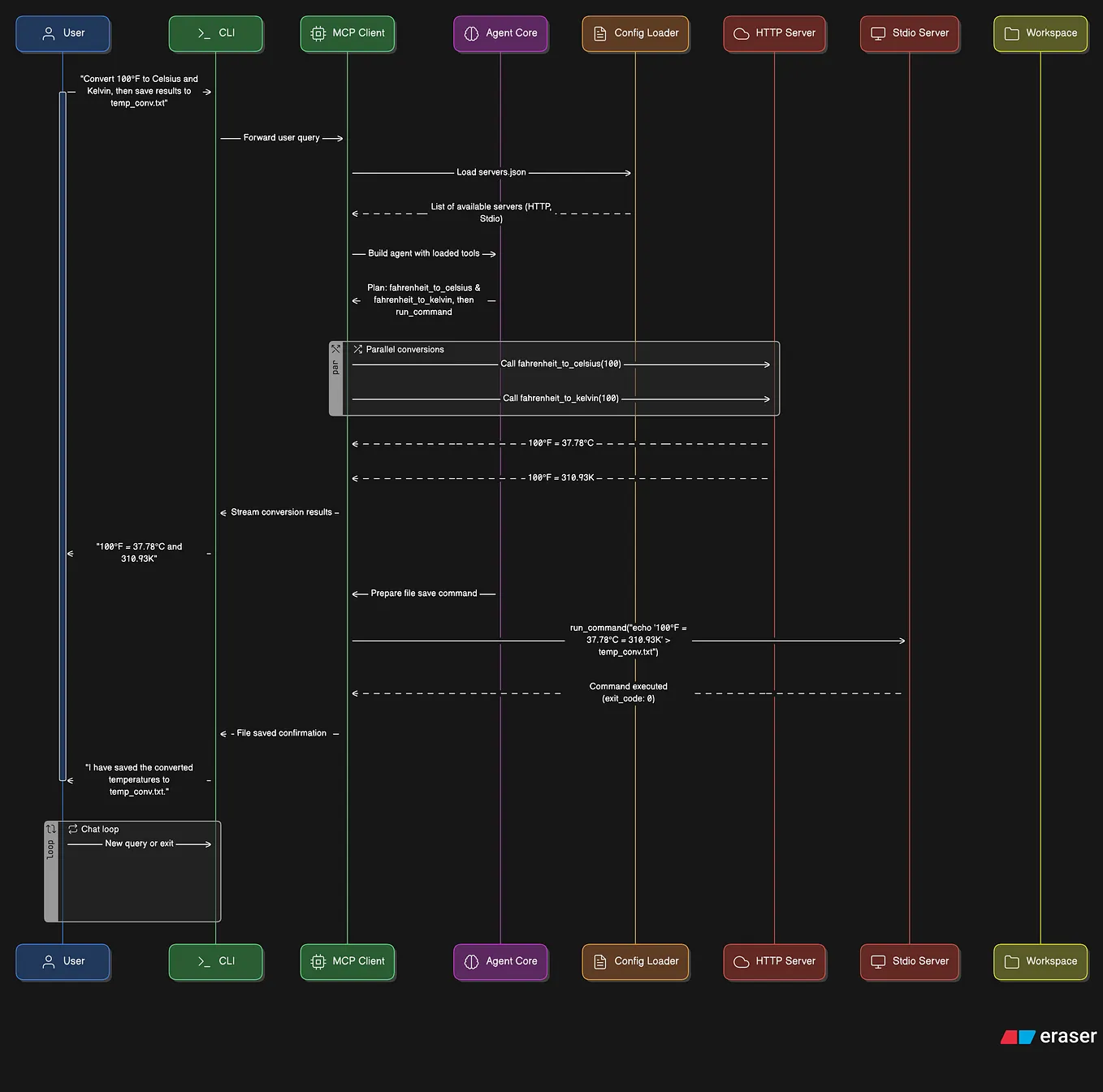Click the HTTP Server cloud icon
This screenshot has width=1103, height=1092.
pos(742,33)
